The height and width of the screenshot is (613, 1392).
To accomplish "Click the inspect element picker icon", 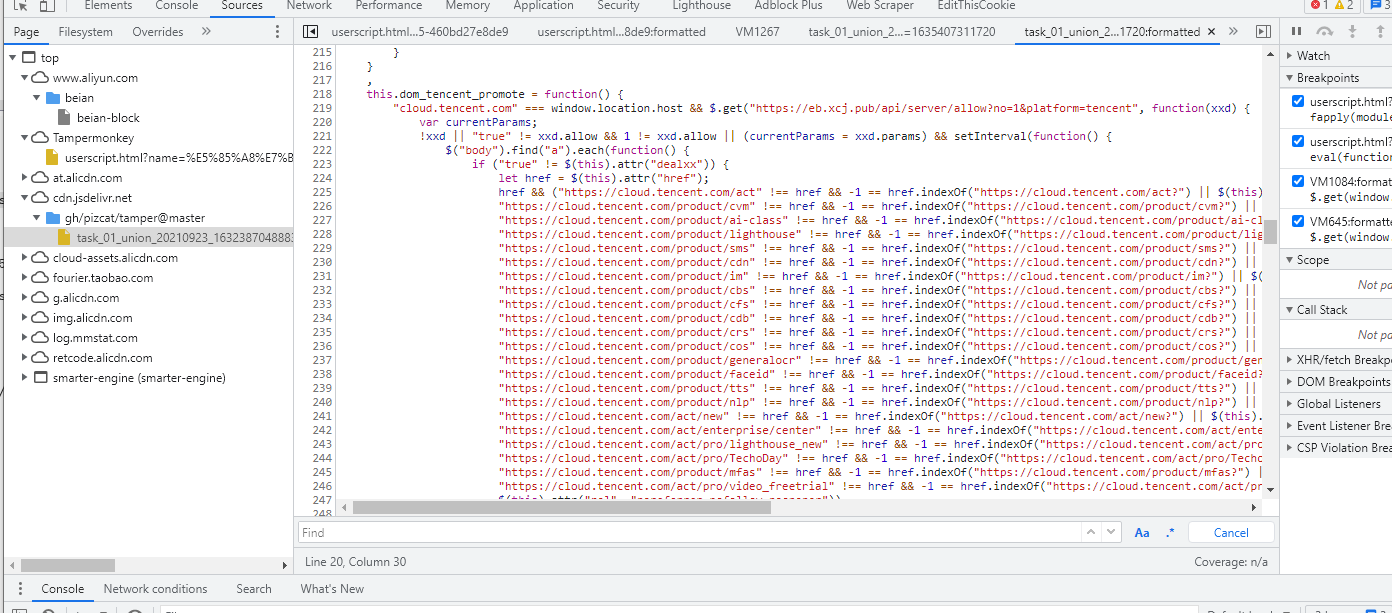I will coord(20,5).
